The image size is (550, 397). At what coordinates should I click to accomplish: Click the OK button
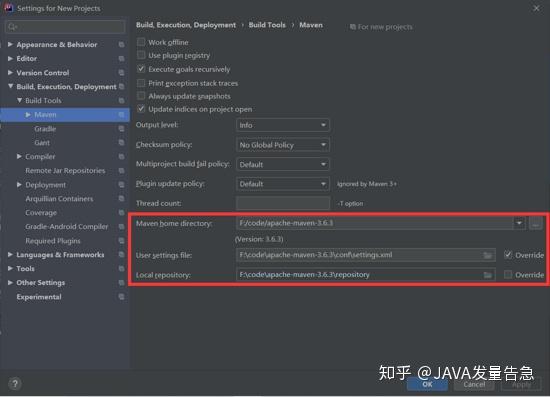(427, 384)
